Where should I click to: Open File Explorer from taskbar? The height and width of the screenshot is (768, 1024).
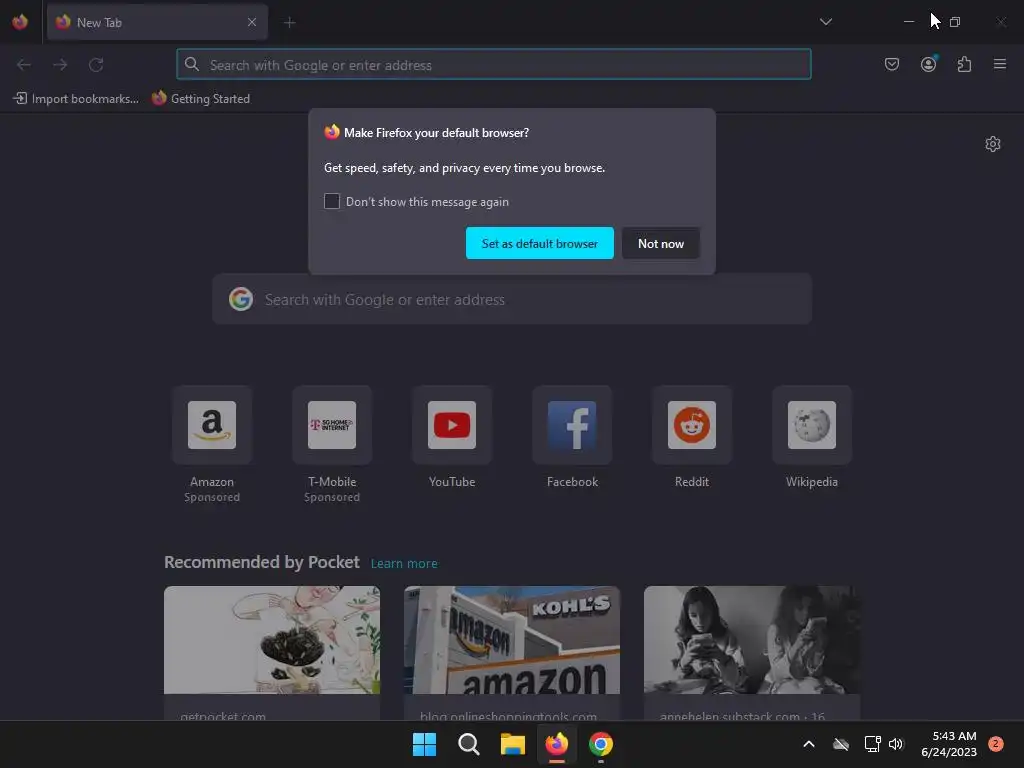[513, 744]
